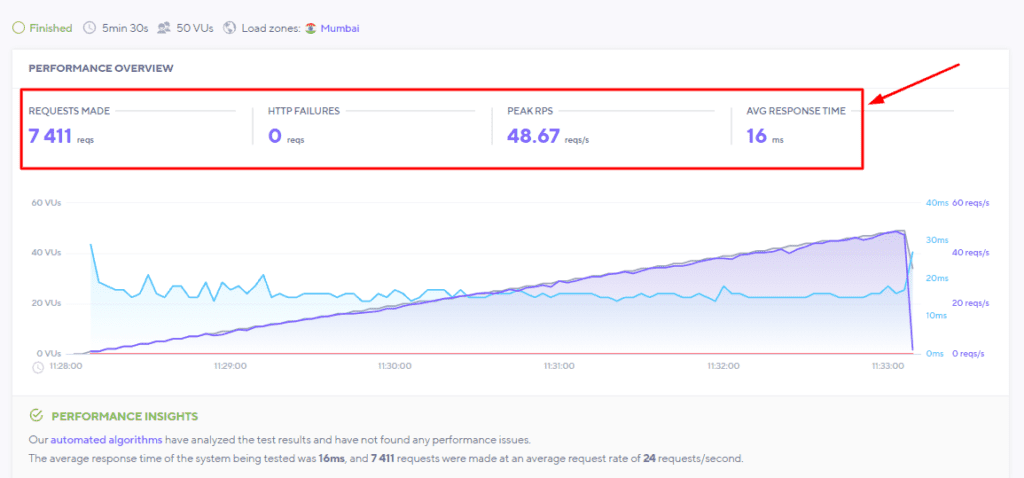Image resolution: width=1024 pixels, height=478 pixels.
Task: Click the 5min 30s duration text
Action: 125,29
